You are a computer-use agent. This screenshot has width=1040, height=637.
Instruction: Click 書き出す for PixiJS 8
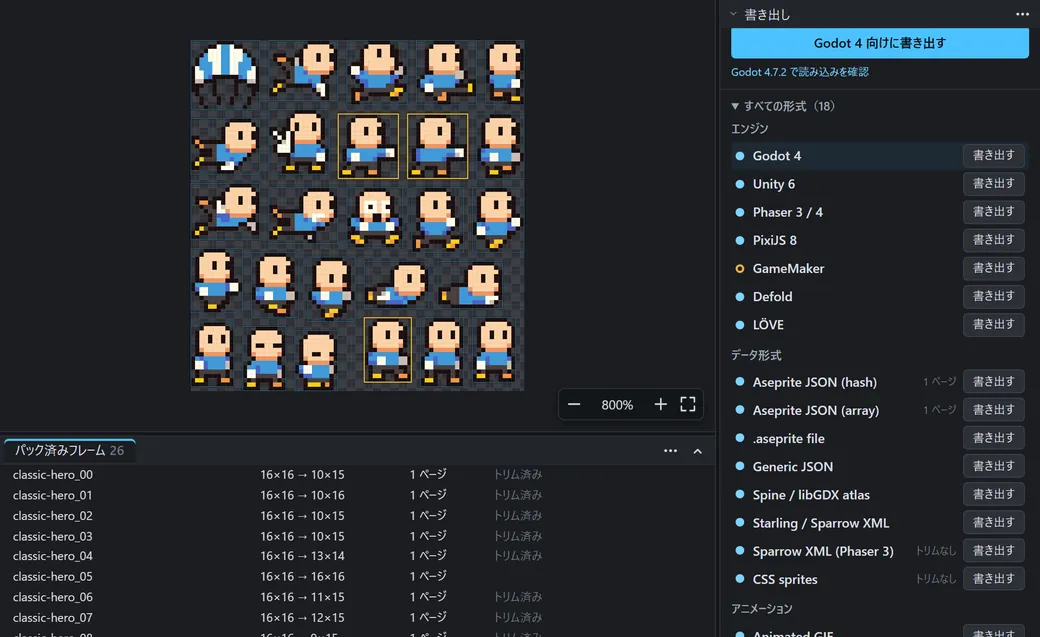pos(994,240)
